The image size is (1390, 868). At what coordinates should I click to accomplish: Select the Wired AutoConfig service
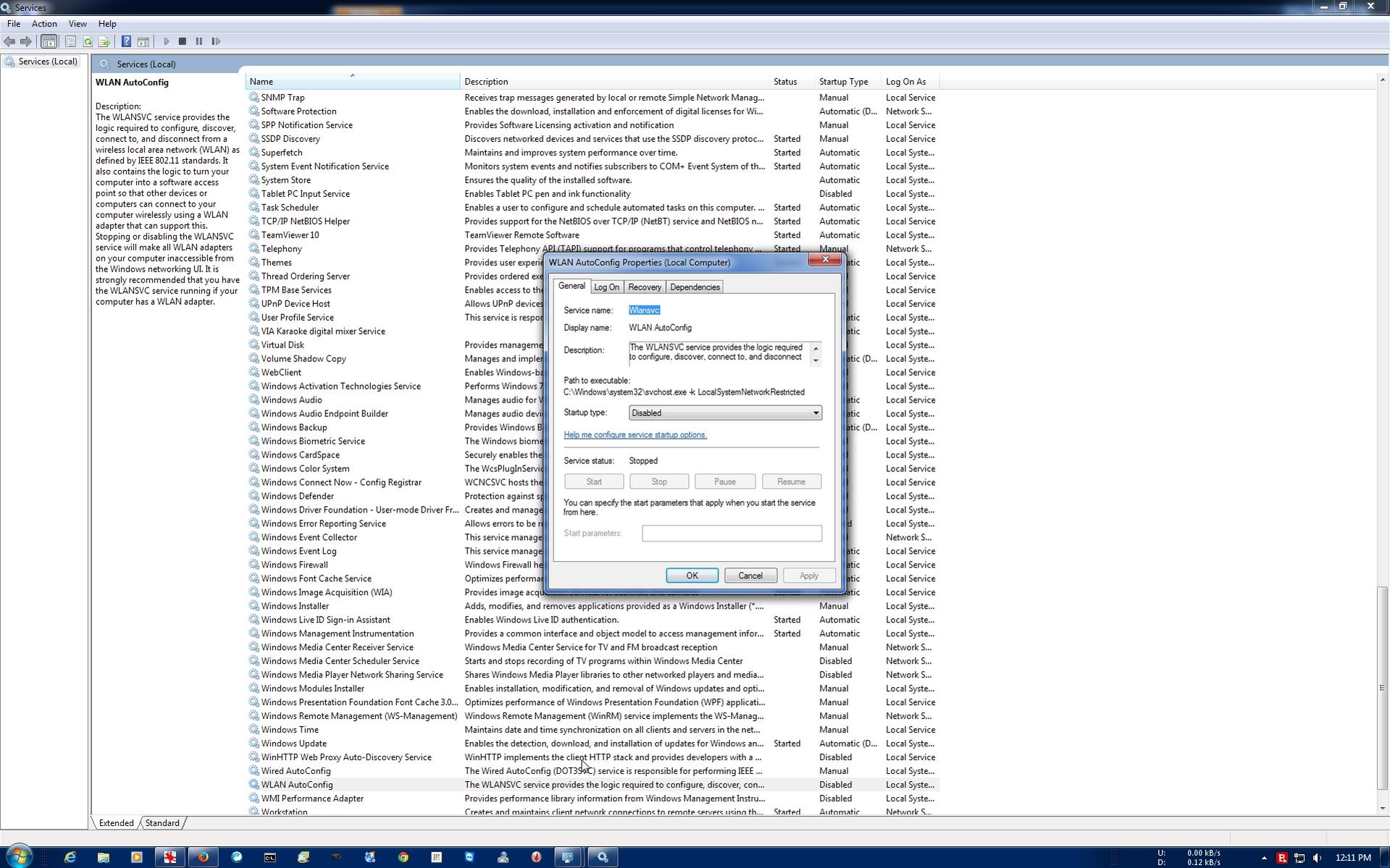click(x=593, y=771)
